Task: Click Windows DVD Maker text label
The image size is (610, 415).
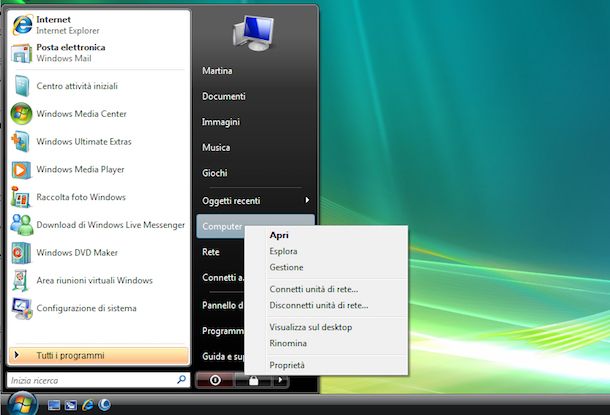Action: point(77,253)
